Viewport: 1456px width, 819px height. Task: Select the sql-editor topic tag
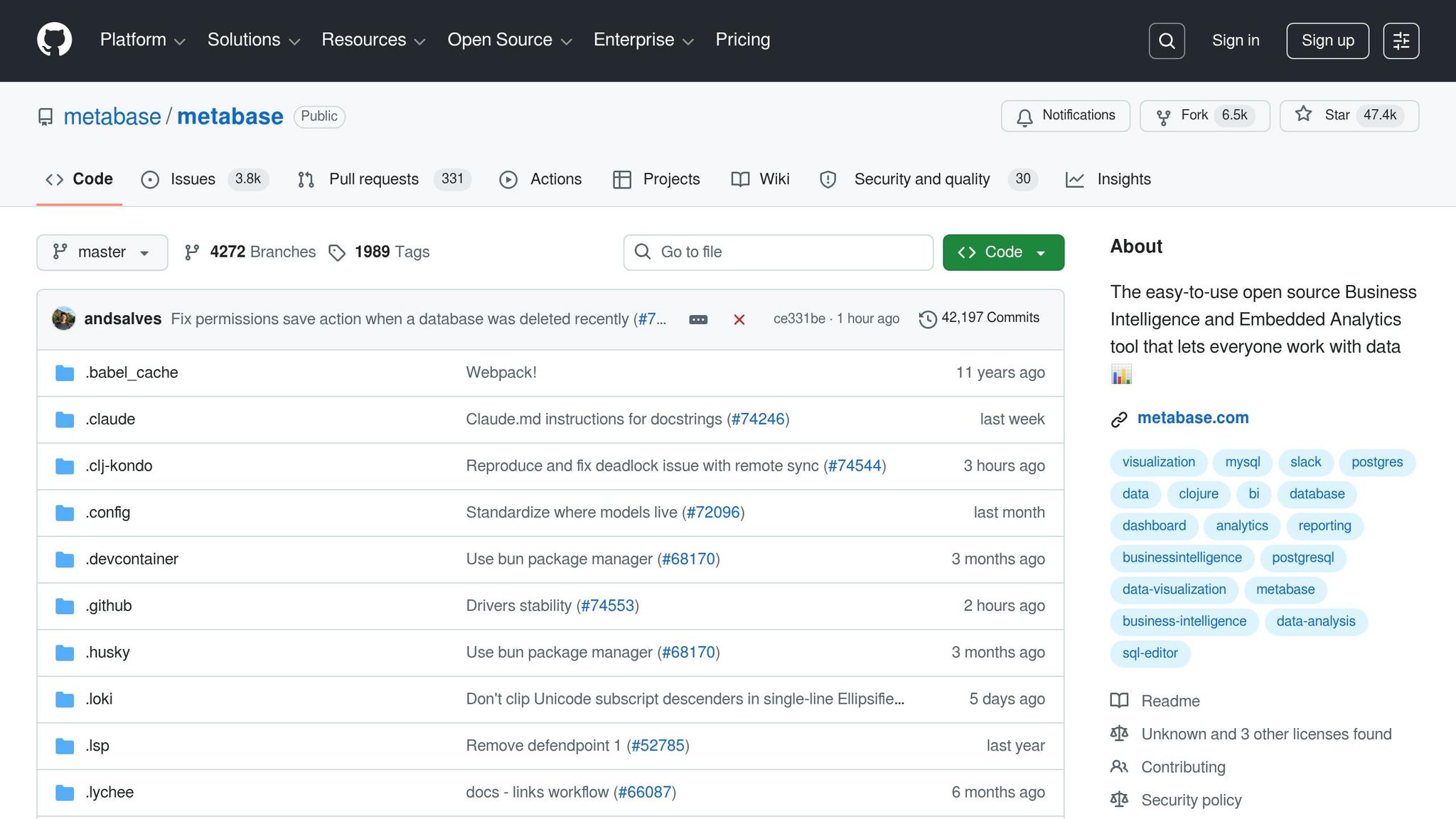1150,653
